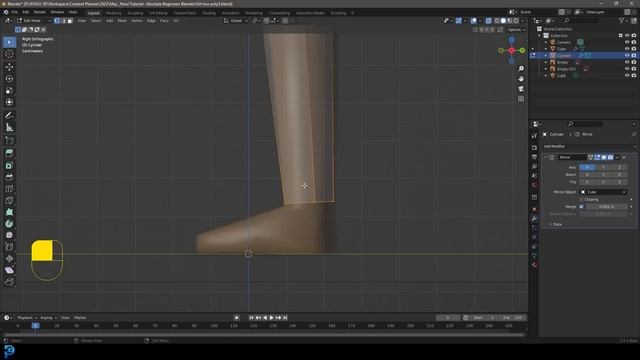Open Global transform orientation dropdown
Image resolution: width=640 pixels, height=360 pixels.
(236, 20)
